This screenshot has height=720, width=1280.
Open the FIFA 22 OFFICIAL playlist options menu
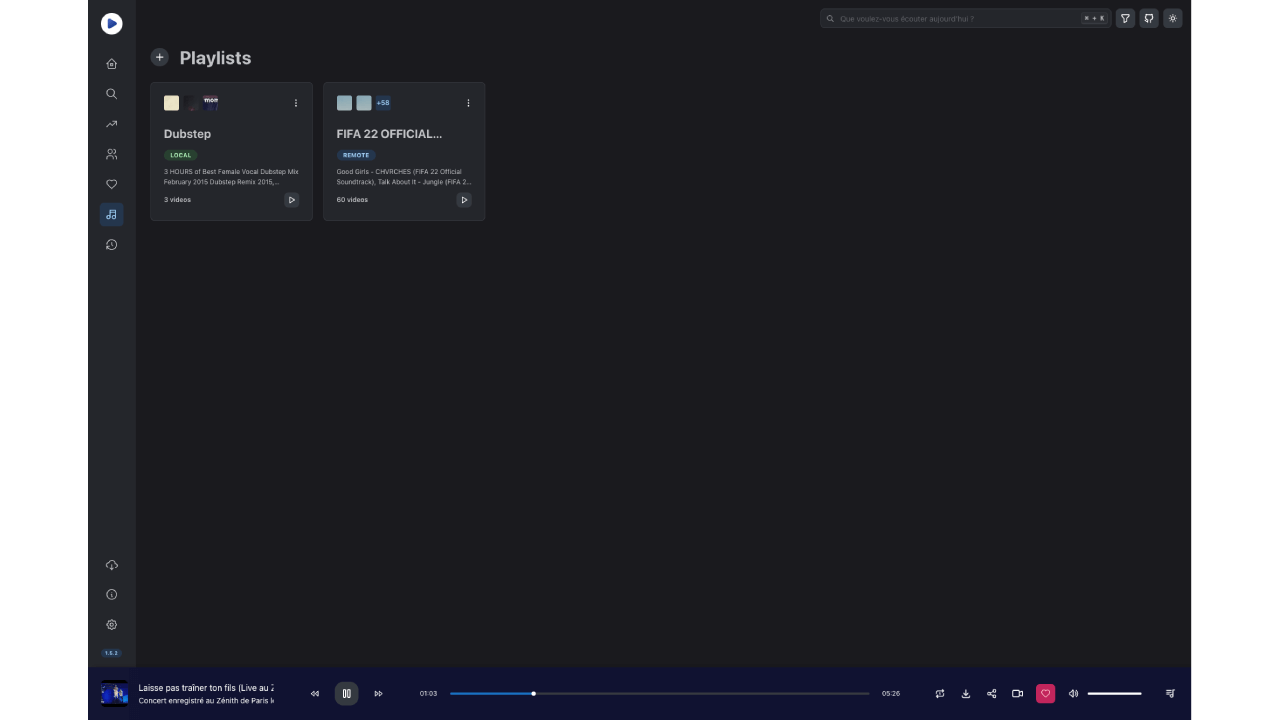pos(468,103)
